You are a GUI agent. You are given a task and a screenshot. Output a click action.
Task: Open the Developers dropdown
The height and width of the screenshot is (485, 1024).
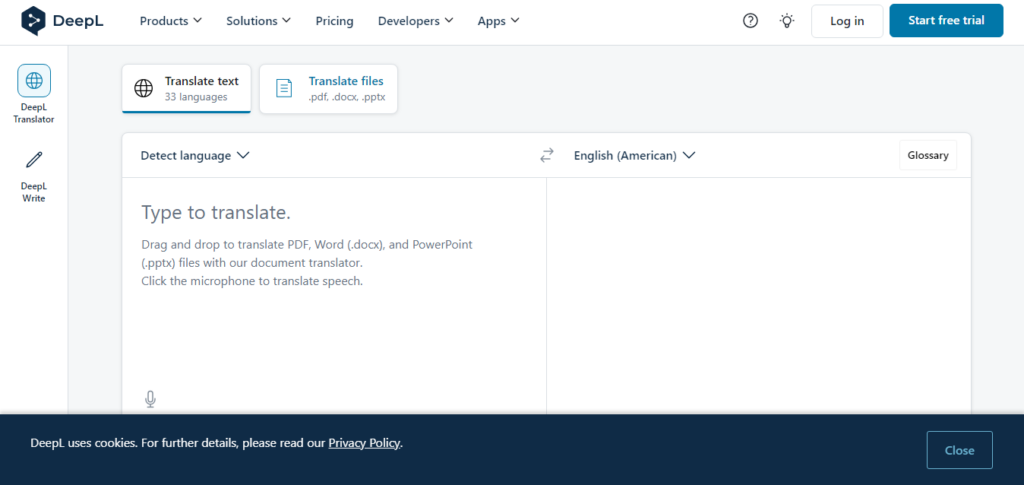415,21
